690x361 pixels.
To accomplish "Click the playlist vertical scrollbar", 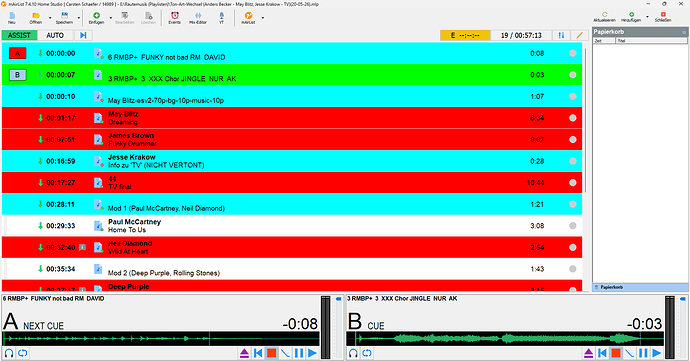I will [x=585, y=120].
